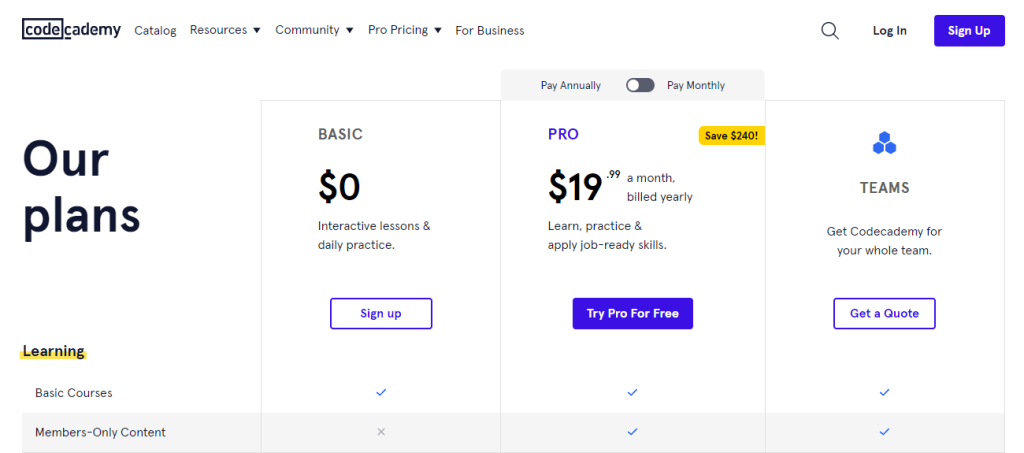Click the Save $240! yellow badge
The width and height of the screenshot is (1024, 453).
[731, 136]
